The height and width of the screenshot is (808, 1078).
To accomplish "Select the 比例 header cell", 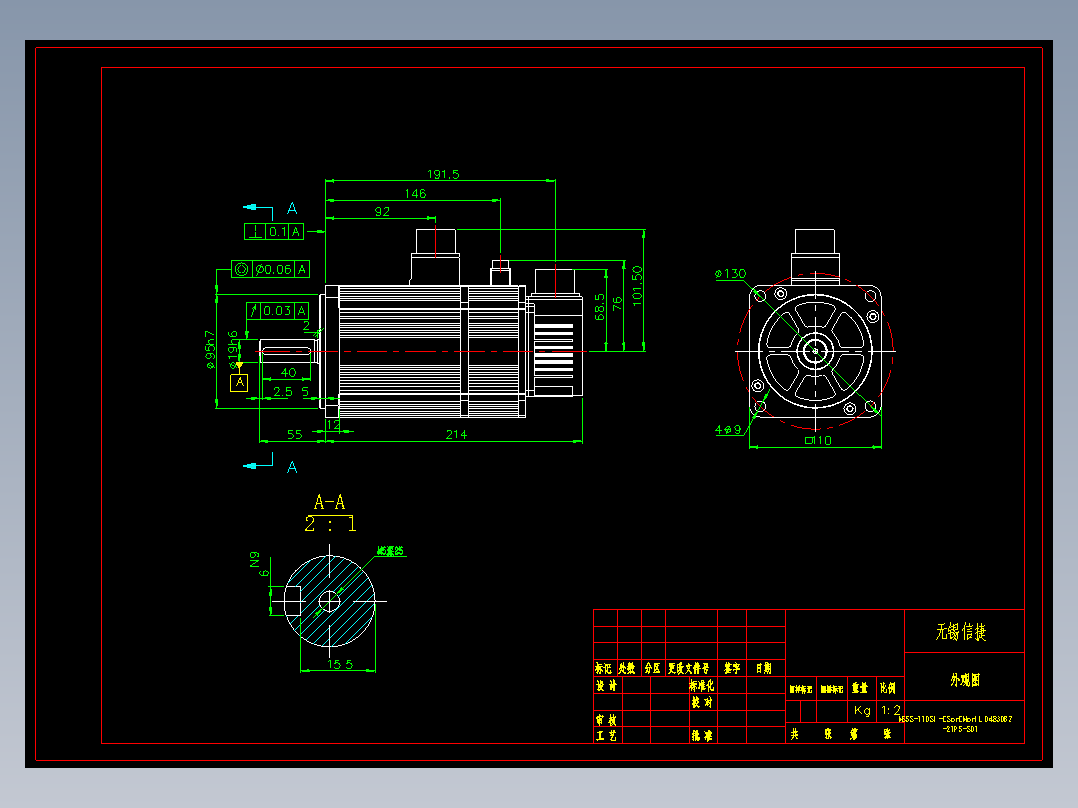I will (888, 688).
